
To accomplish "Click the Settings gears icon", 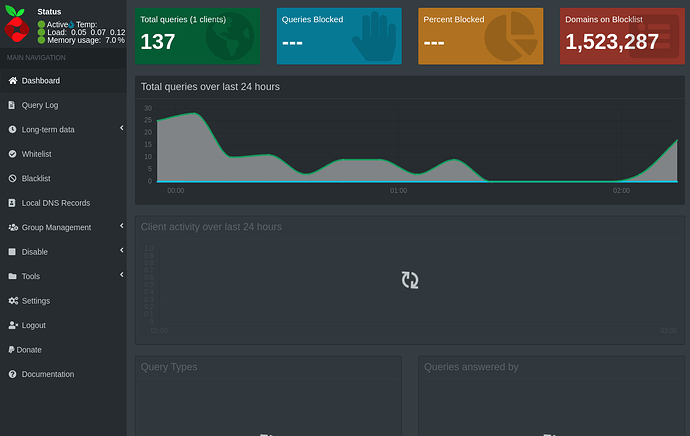I will pyautogui.click(x=13, y=300).
